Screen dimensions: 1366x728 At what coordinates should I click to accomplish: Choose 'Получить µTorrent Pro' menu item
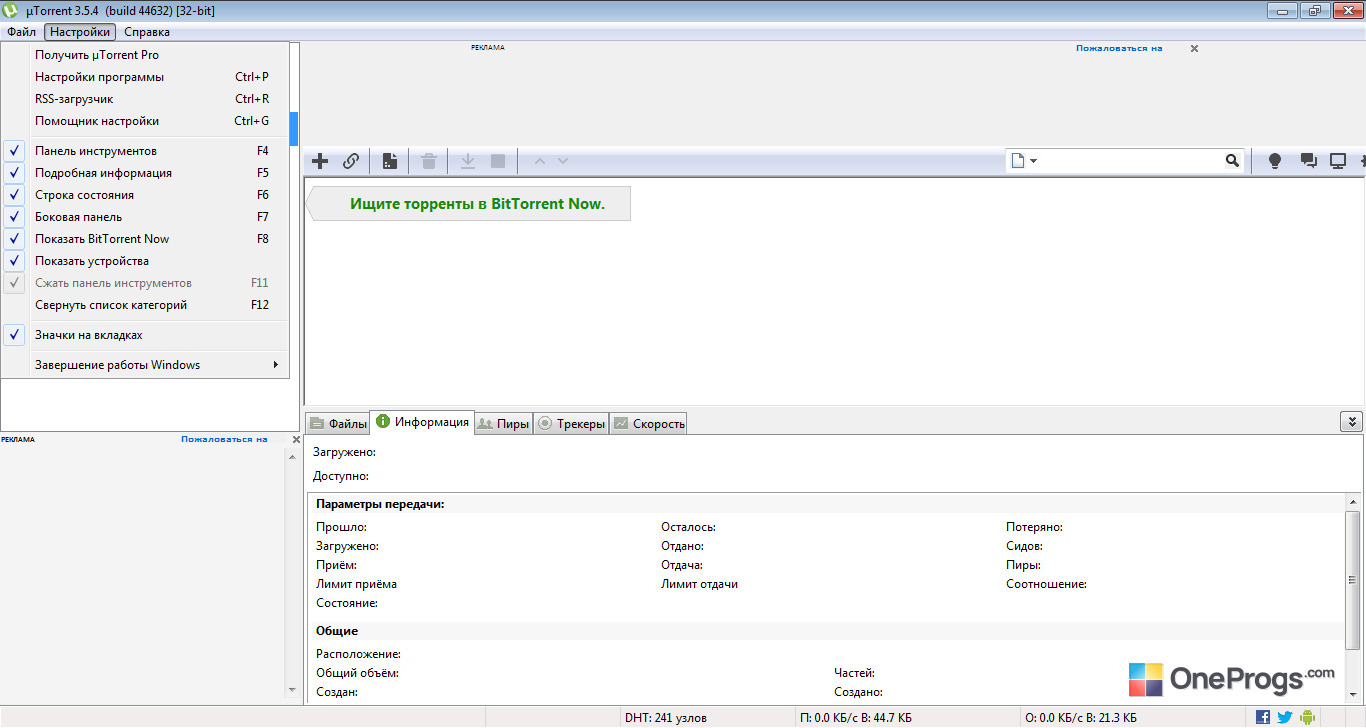pyautogui.click(x=145, y=55)
